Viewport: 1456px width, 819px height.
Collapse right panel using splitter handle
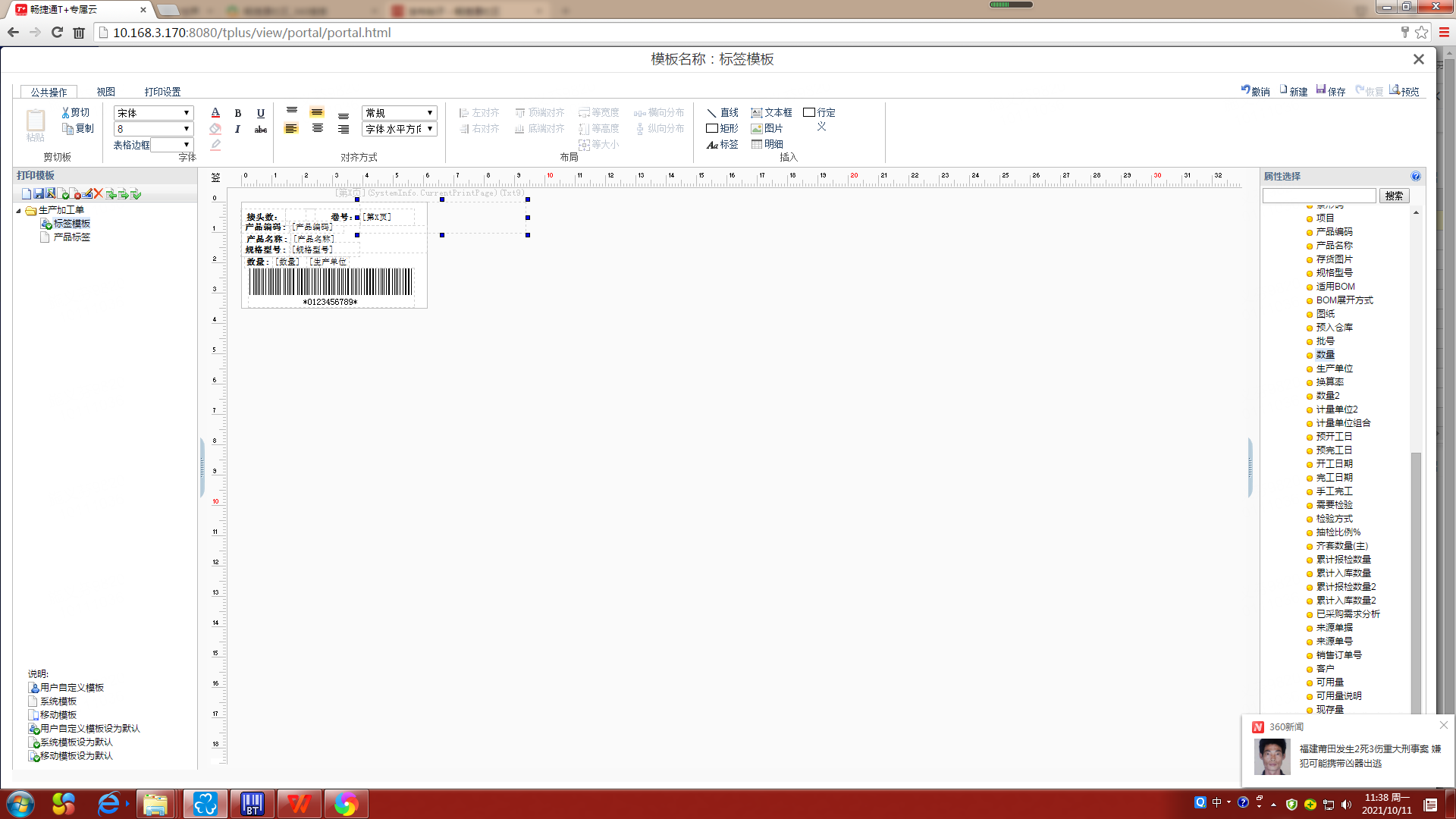1250,467
